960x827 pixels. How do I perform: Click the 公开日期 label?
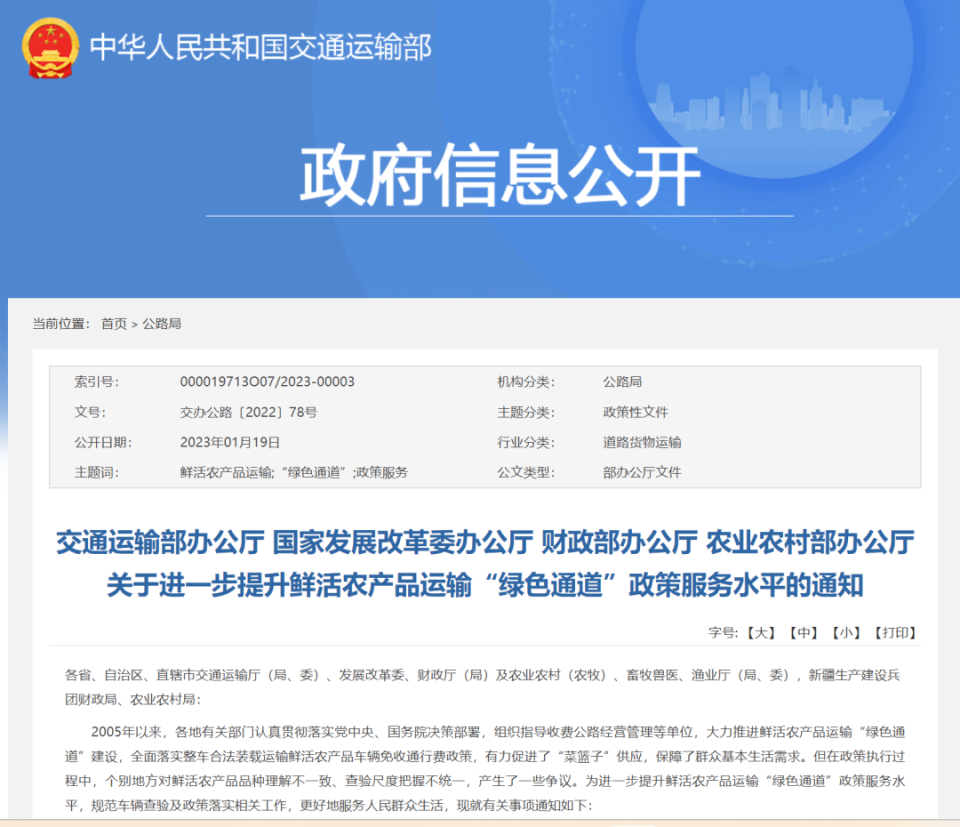click(103, 442)
